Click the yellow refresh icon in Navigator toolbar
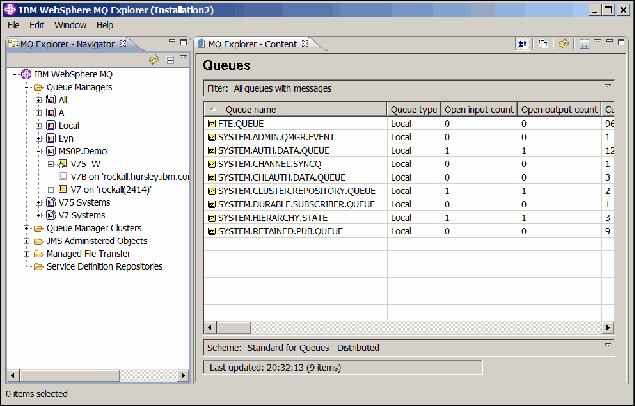This screenshot has width=635, height=406. pyautogui.click(x=154, y=60)
